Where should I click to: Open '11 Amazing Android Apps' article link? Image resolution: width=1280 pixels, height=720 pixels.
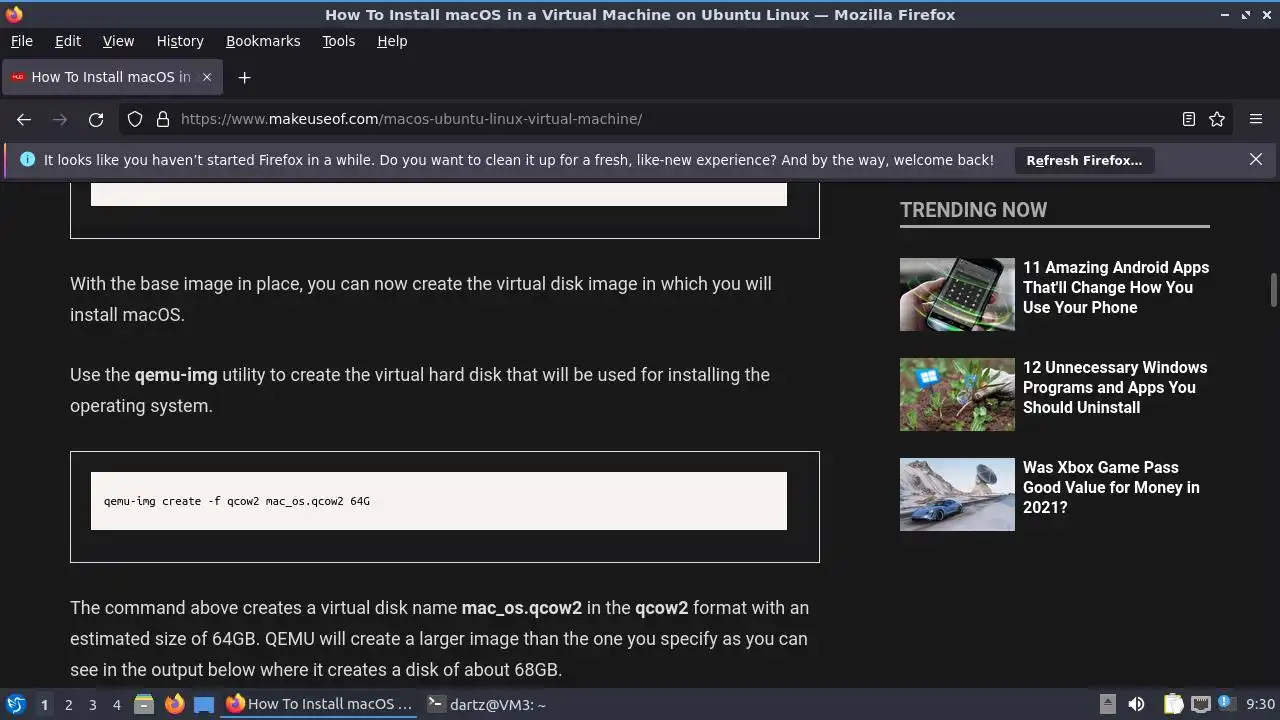1116,287
